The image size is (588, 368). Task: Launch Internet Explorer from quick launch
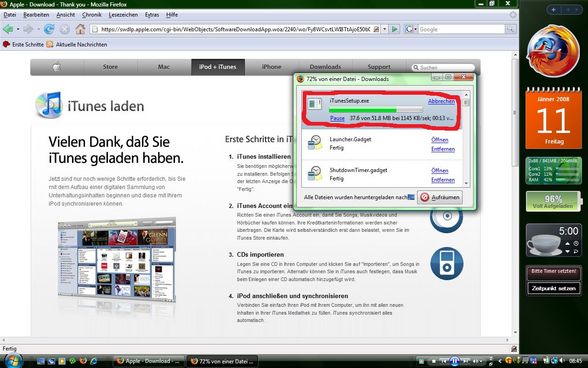[x=93, y=361]
